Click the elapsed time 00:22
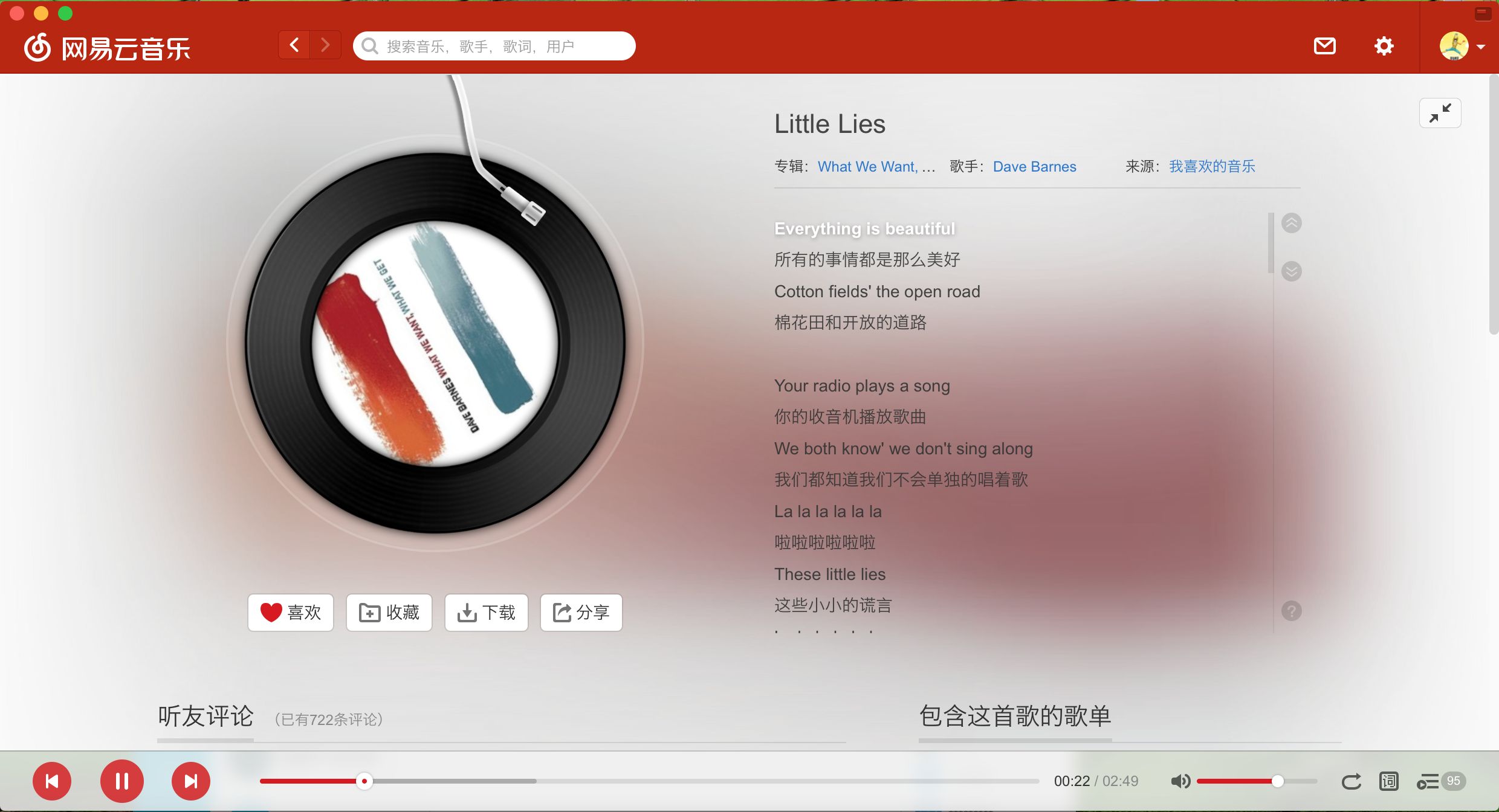 (x=1072, y=781)
